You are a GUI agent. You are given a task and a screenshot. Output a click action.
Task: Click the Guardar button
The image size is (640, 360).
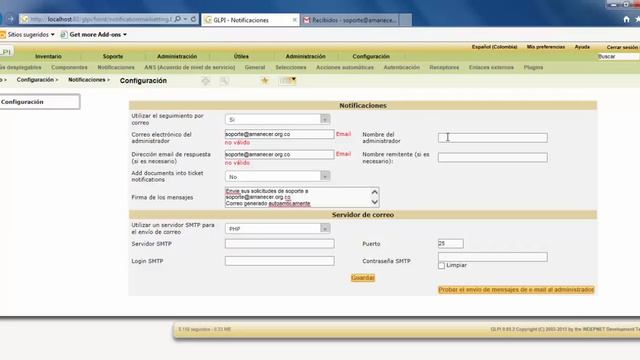coord(363,278)
